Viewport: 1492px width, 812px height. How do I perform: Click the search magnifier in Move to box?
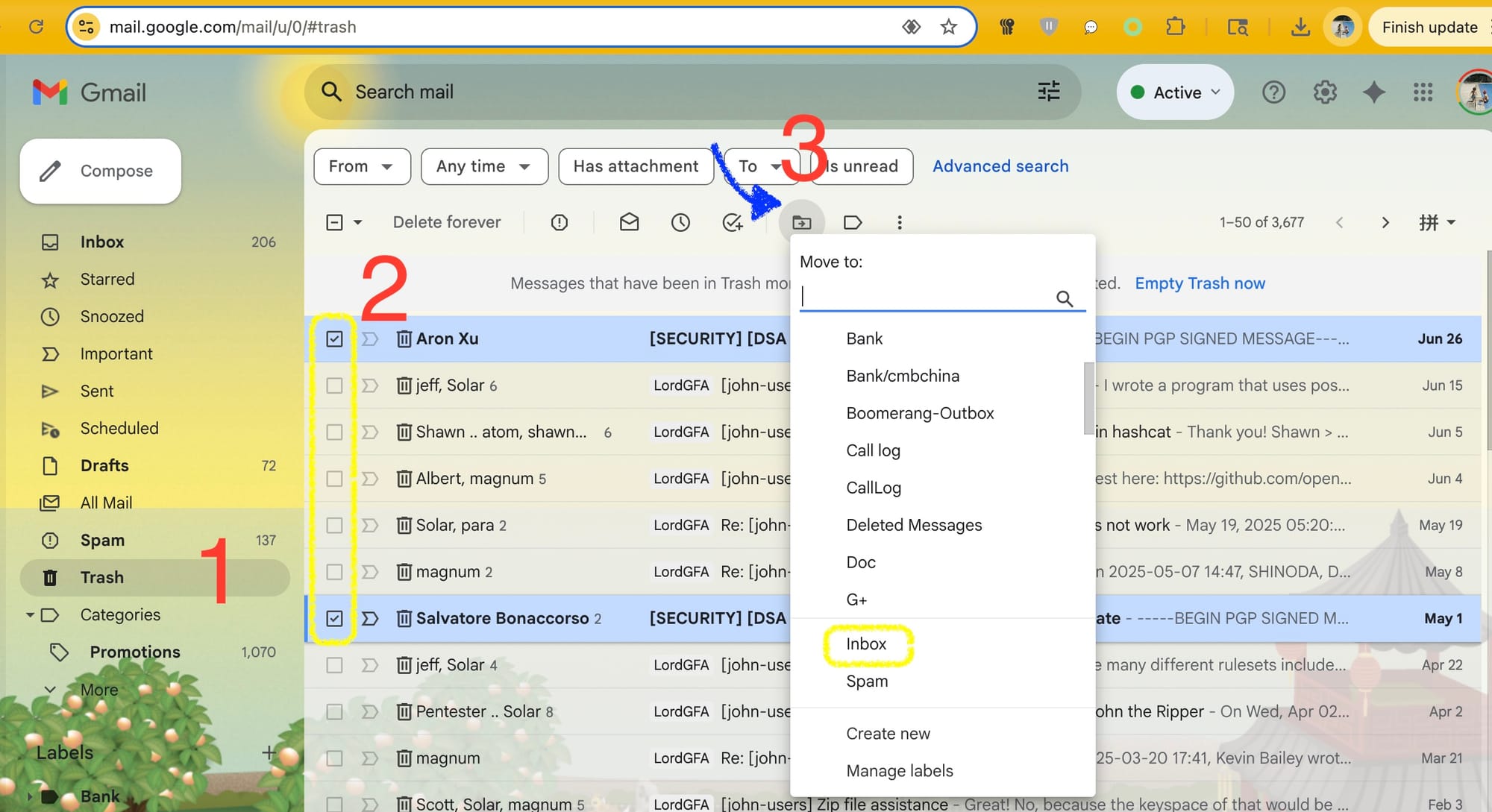[x=1065, y=298]
